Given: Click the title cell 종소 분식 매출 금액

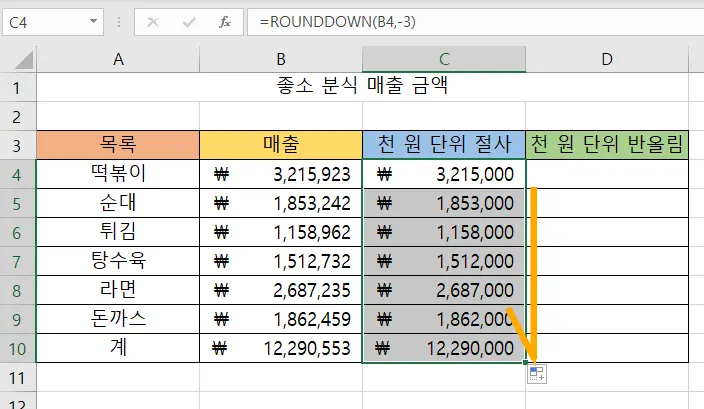Looking at the screenshot, I should [x=362, y=87].
